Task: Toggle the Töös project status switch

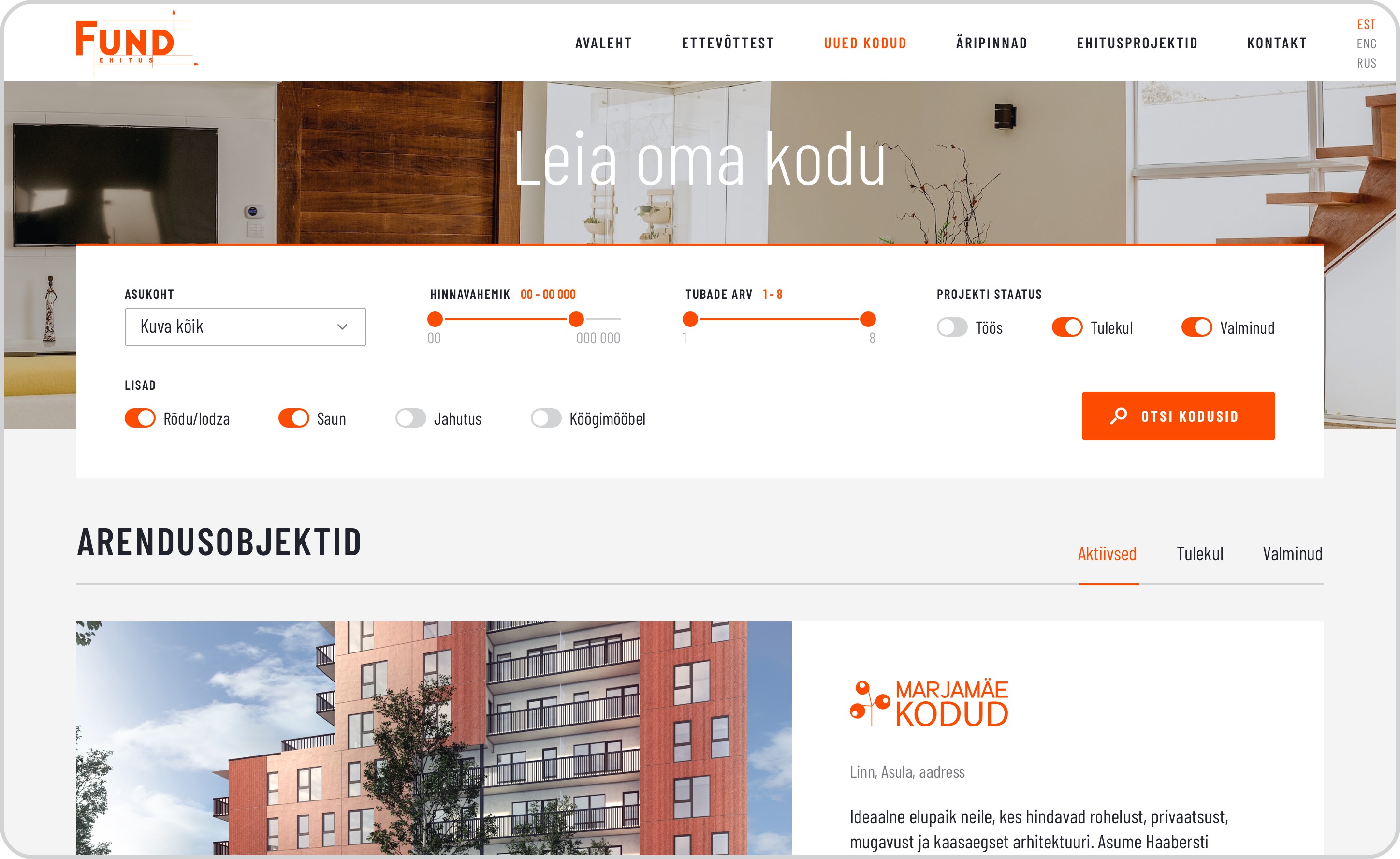Action: (952, 327)
